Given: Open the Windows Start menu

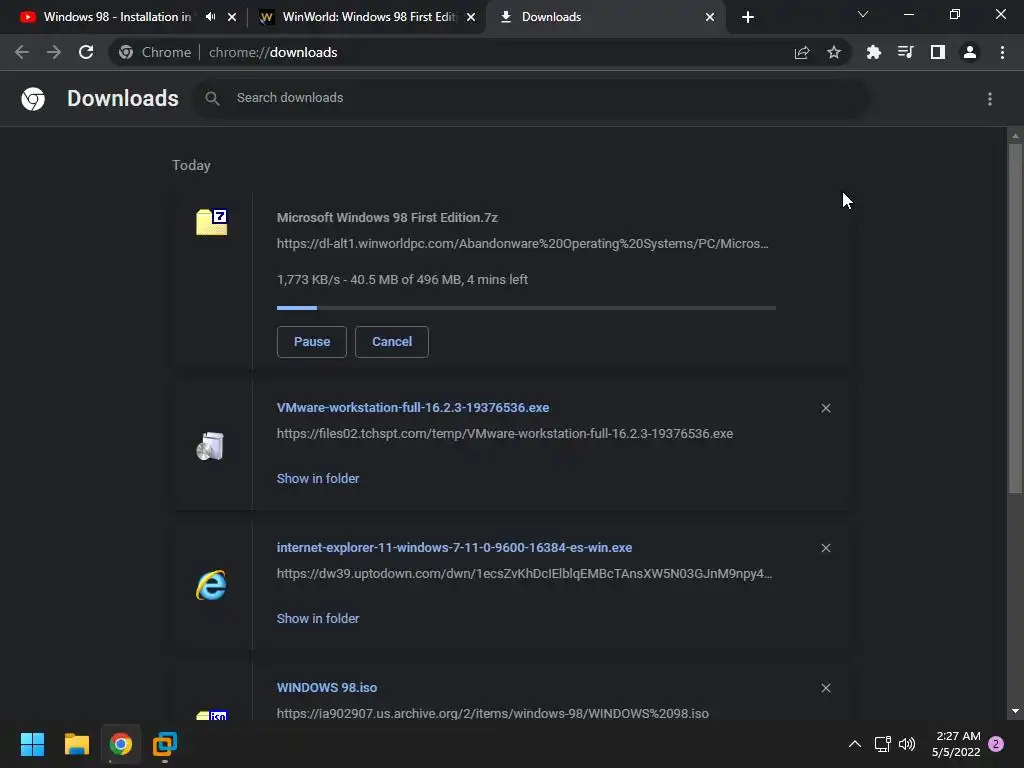Looking at the screenshot, I should coord(32,744).
